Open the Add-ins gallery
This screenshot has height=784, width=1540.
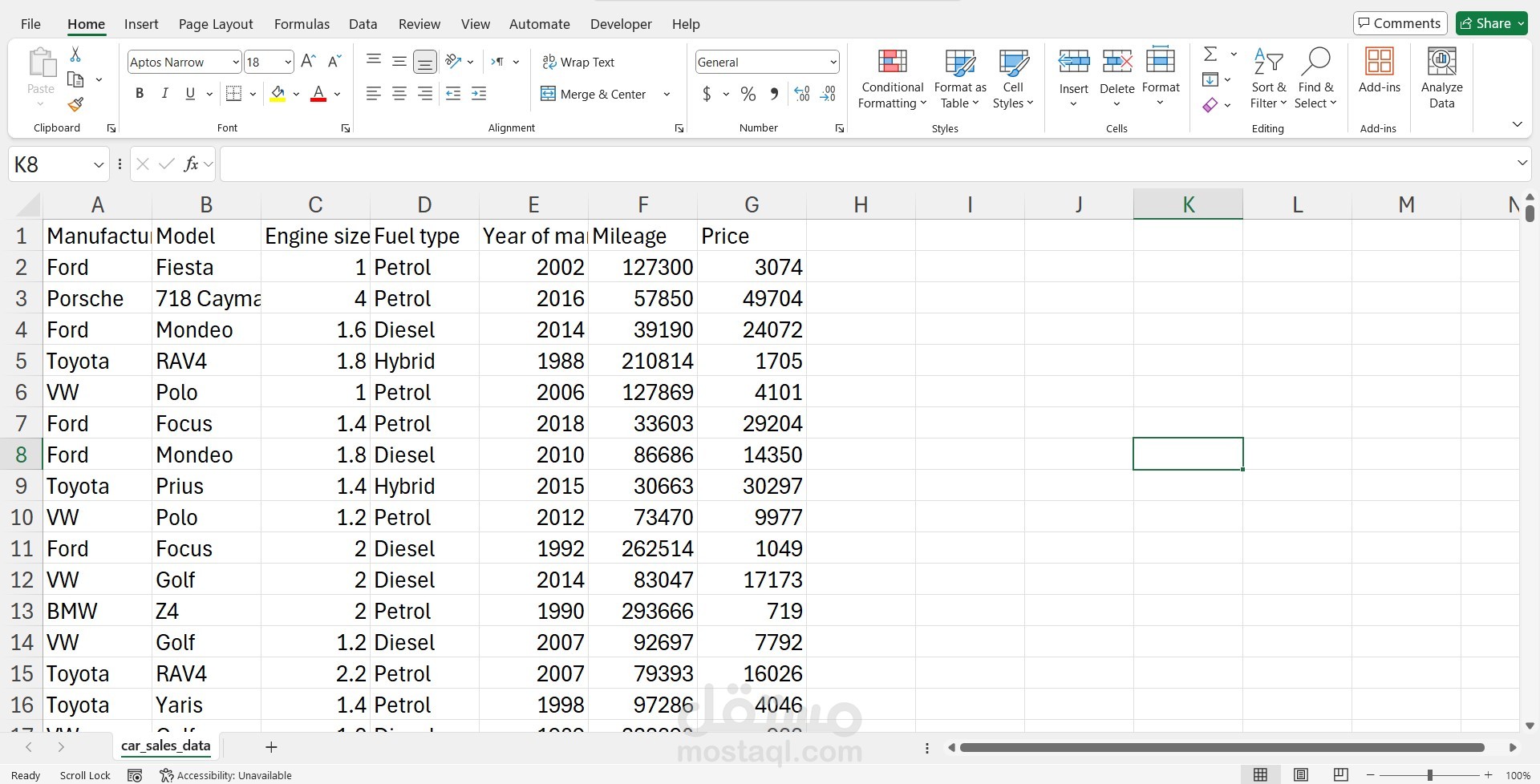click(1380, 71)
